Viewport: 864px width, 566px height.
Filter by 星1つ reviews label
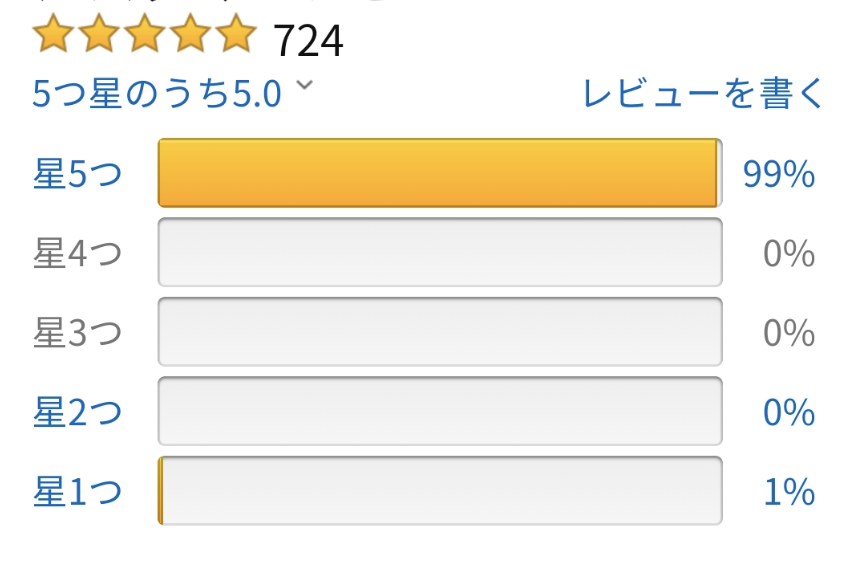77,491
